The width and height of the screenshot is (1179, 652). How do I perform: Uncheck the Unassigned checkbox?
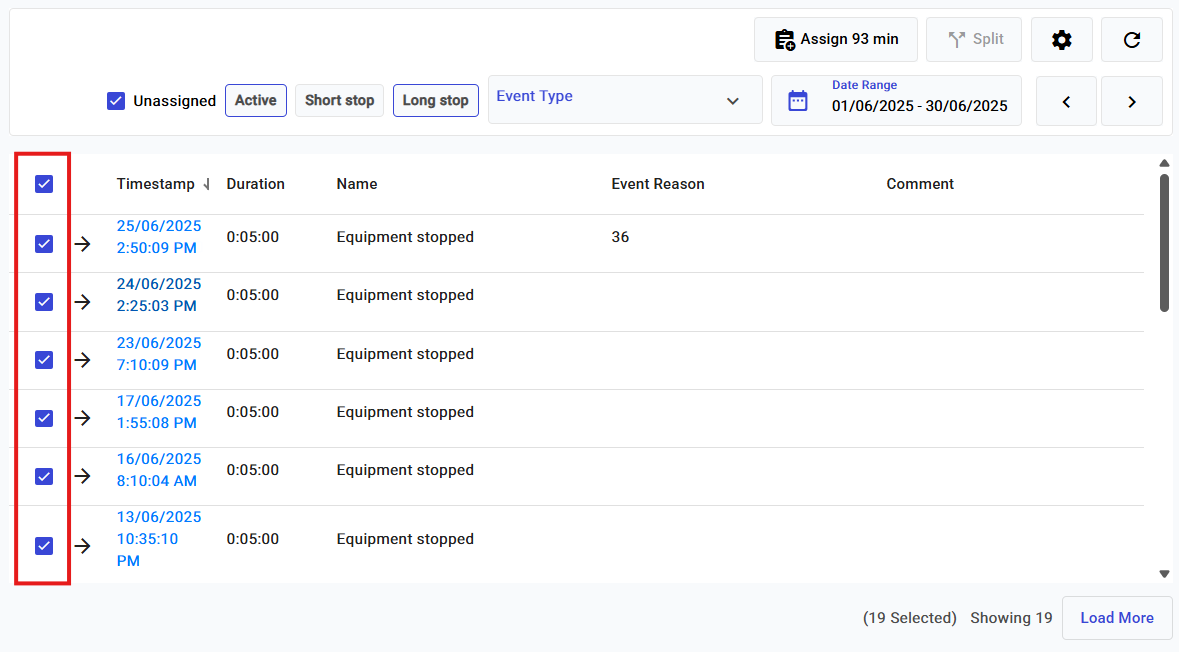(116, 101)
